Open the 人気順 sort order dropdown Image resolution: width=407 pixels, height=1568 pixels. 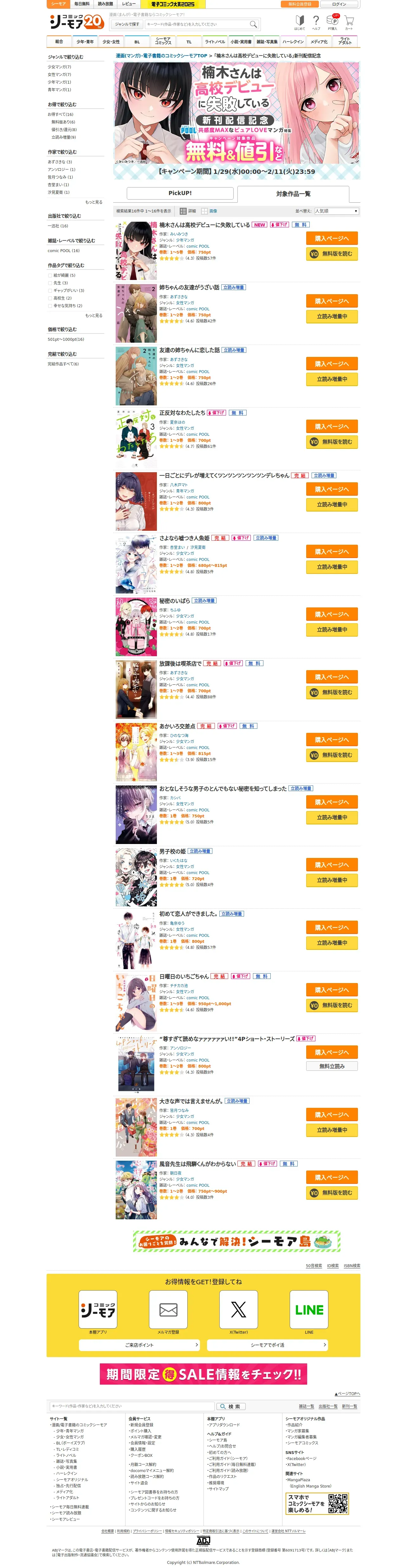[x=336, y=211]
